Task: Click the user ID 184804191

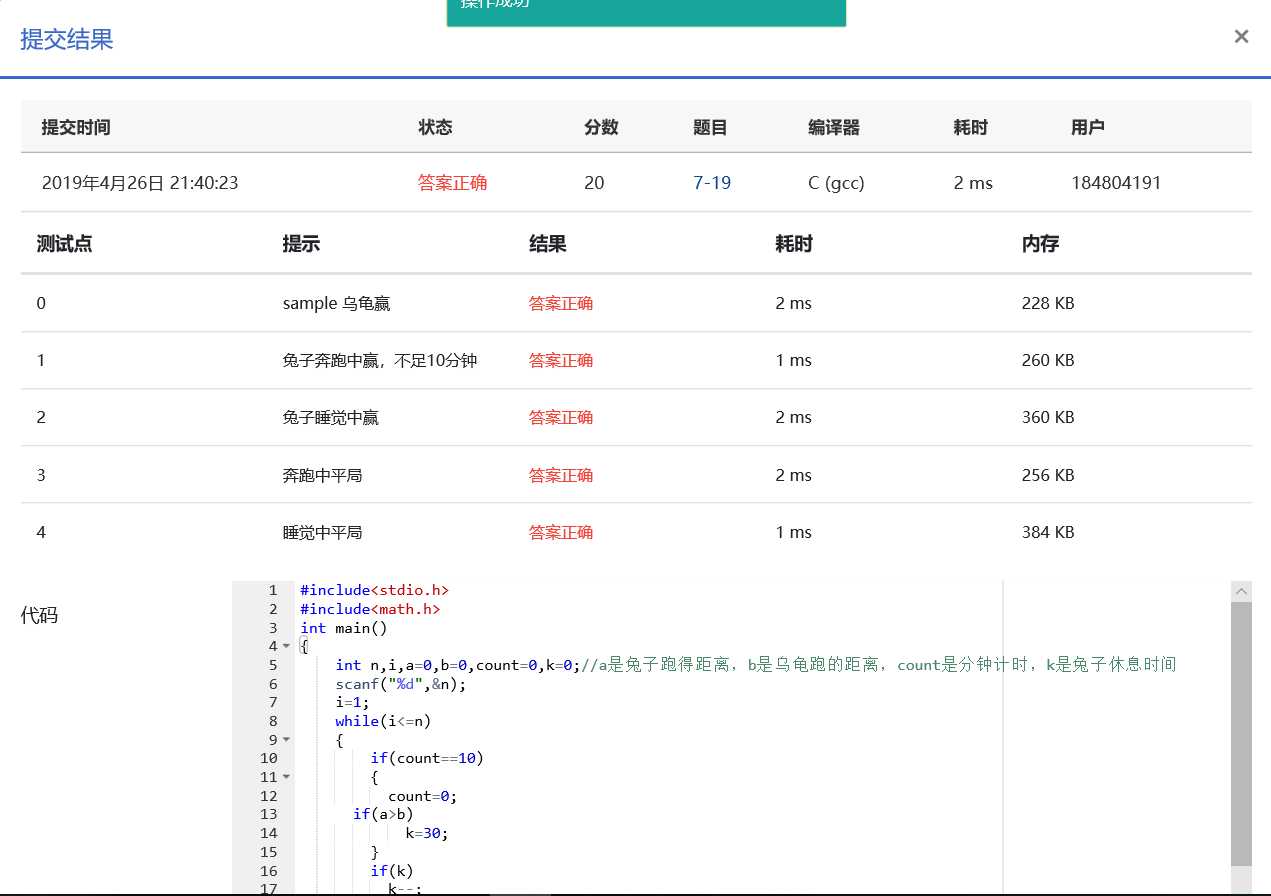Action: (1116, 183)
